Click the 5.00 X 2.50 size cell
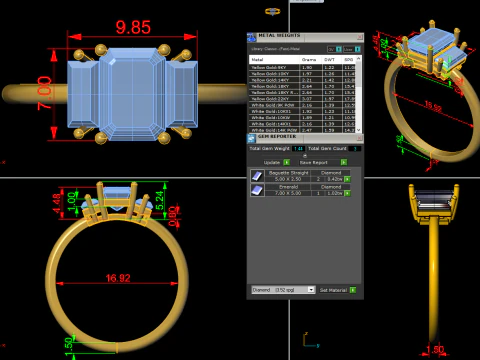The image size is (480, 360). 288,179
